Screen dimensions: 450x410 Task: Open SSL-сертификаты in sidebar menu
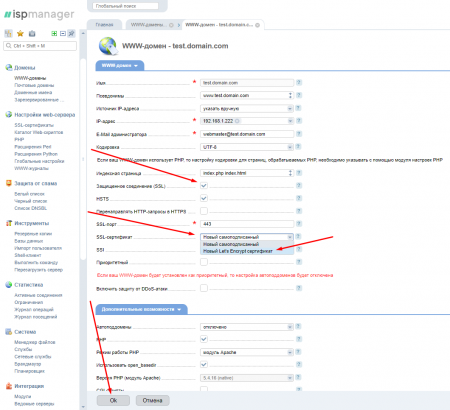tap(34, 125)
